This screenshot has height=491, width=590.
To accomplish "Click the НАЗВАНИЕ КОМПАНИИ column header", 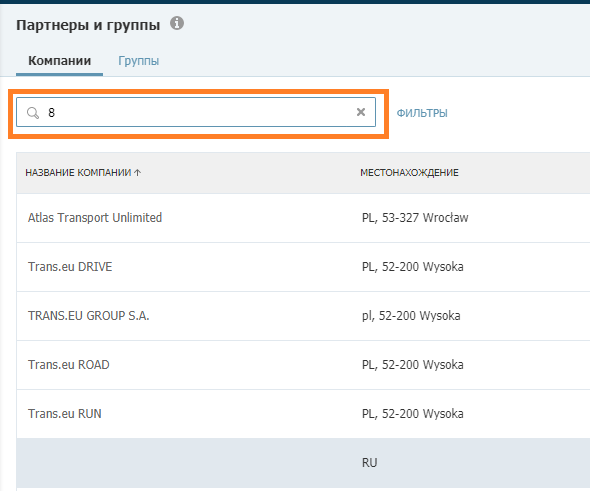I will (x=78, y=173).
